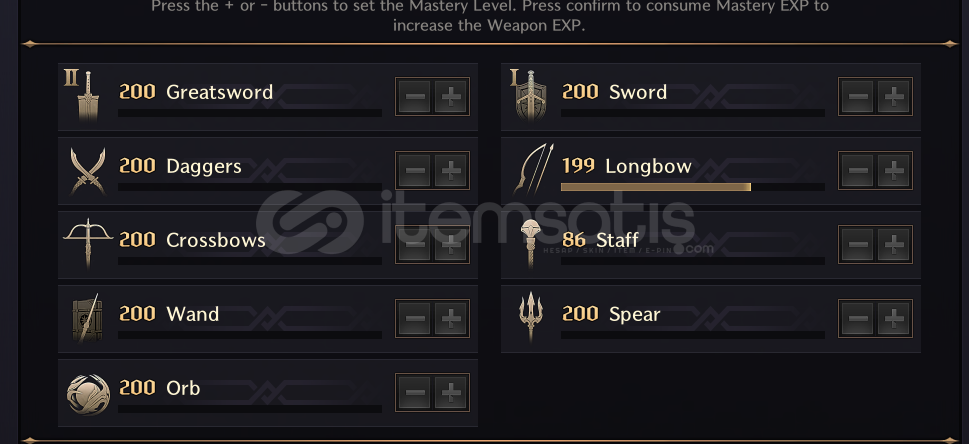Increase Greatsword mastery with plus button
This screenshot has height=444, width=969.
[x=451, y=96]
